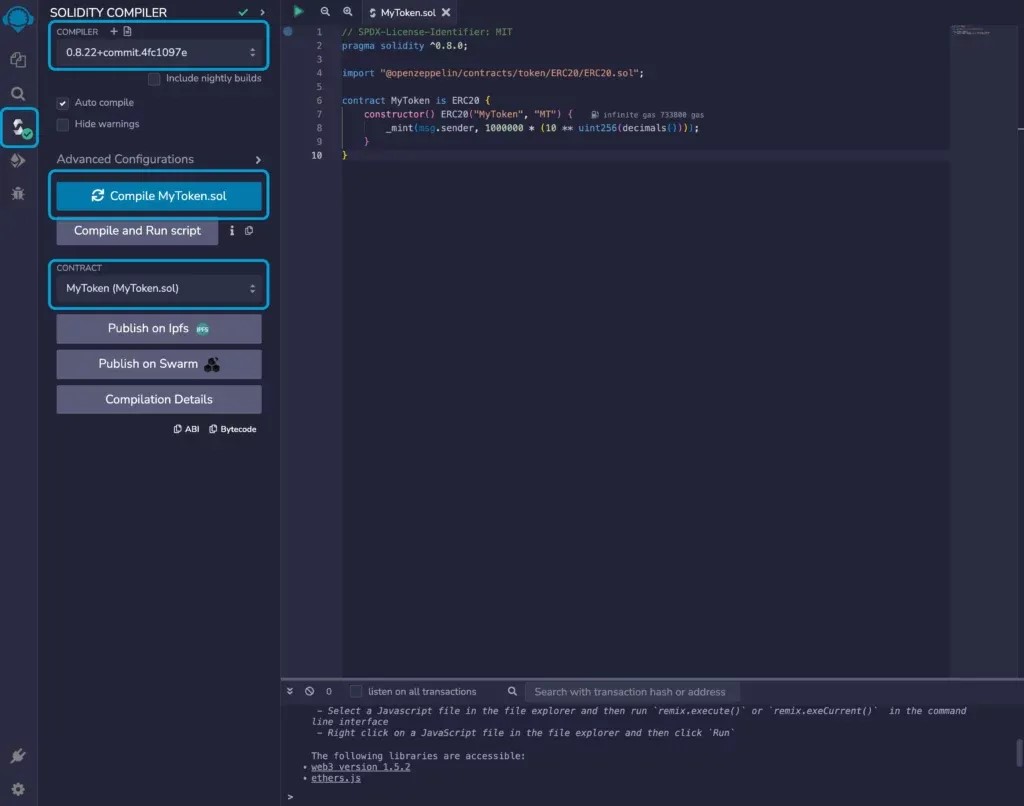Click the green Run script play icon

tap(298, 11)
